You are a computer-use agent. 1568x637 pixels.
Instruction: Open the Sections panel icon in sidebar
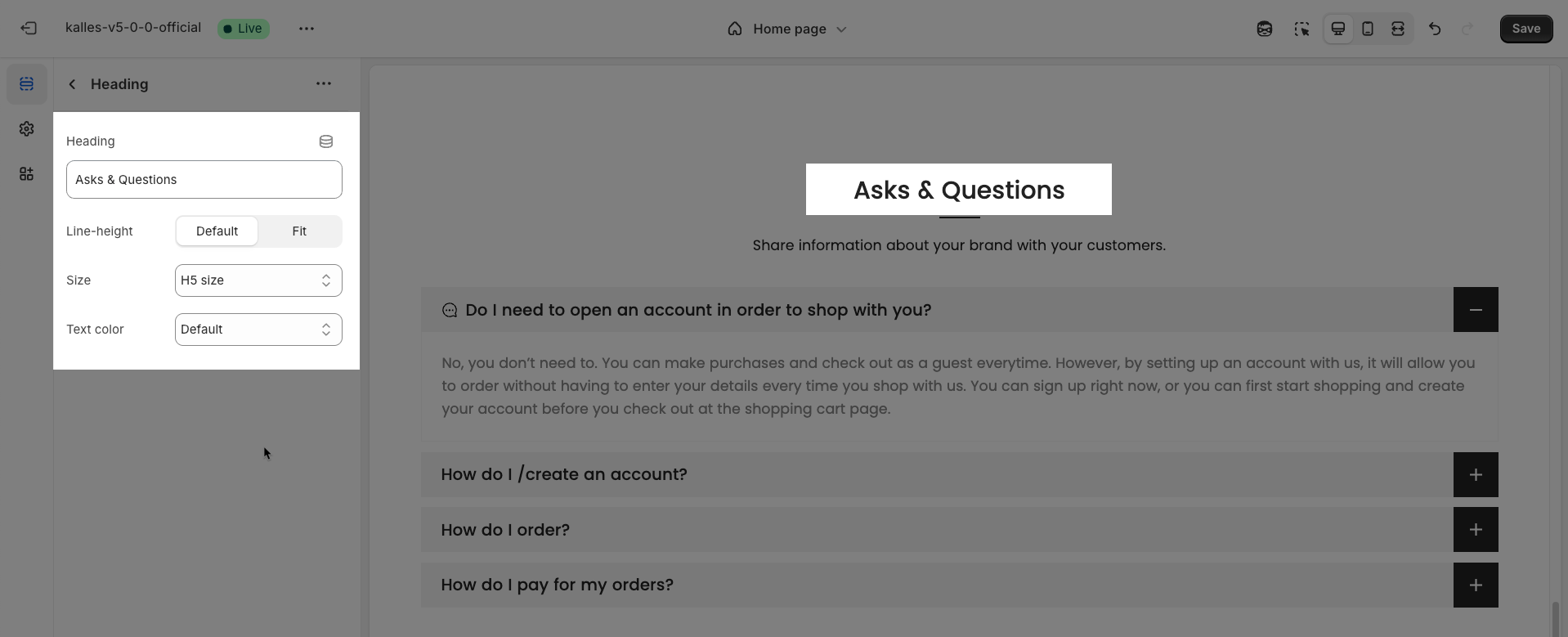[x=27, y=84]
